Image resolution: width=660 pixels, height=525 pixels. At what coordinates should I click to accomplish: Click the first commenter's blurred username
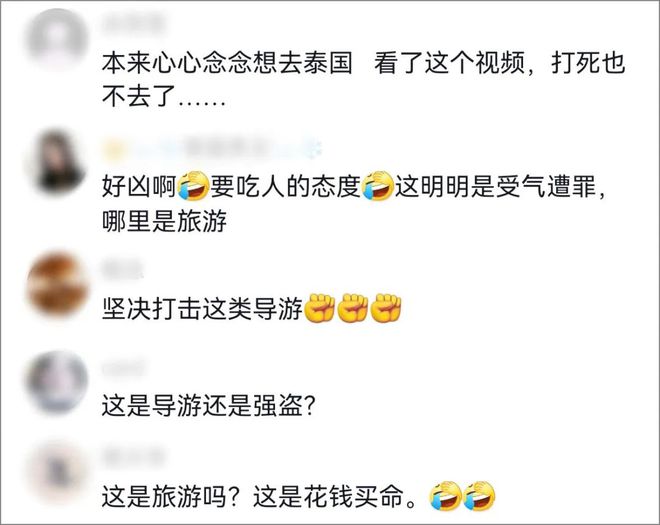(133, 24)
